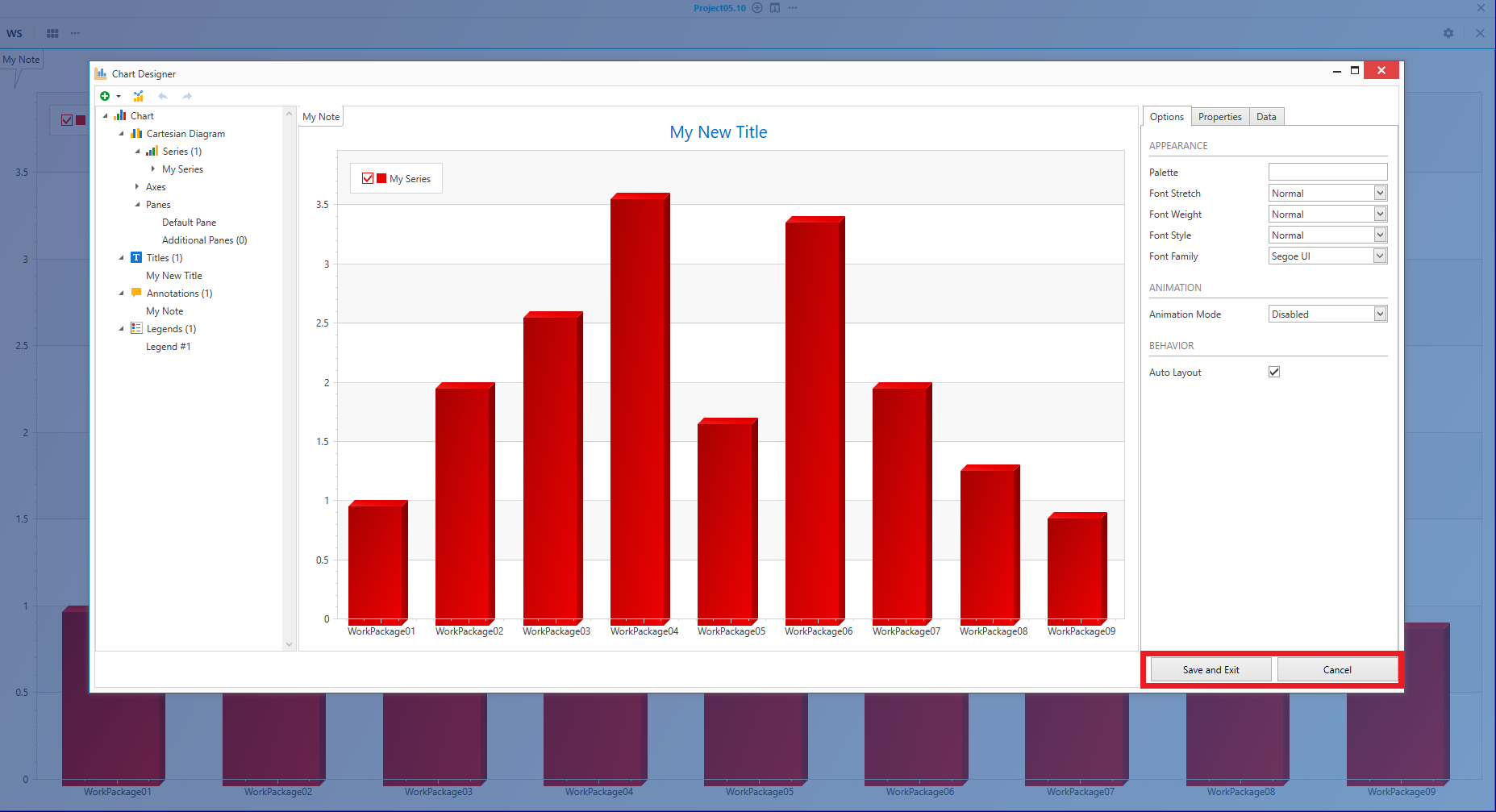This screenshot has width=1496, height=812.
Task: Click the Cancel button
Action: (x=1337, y=669)
